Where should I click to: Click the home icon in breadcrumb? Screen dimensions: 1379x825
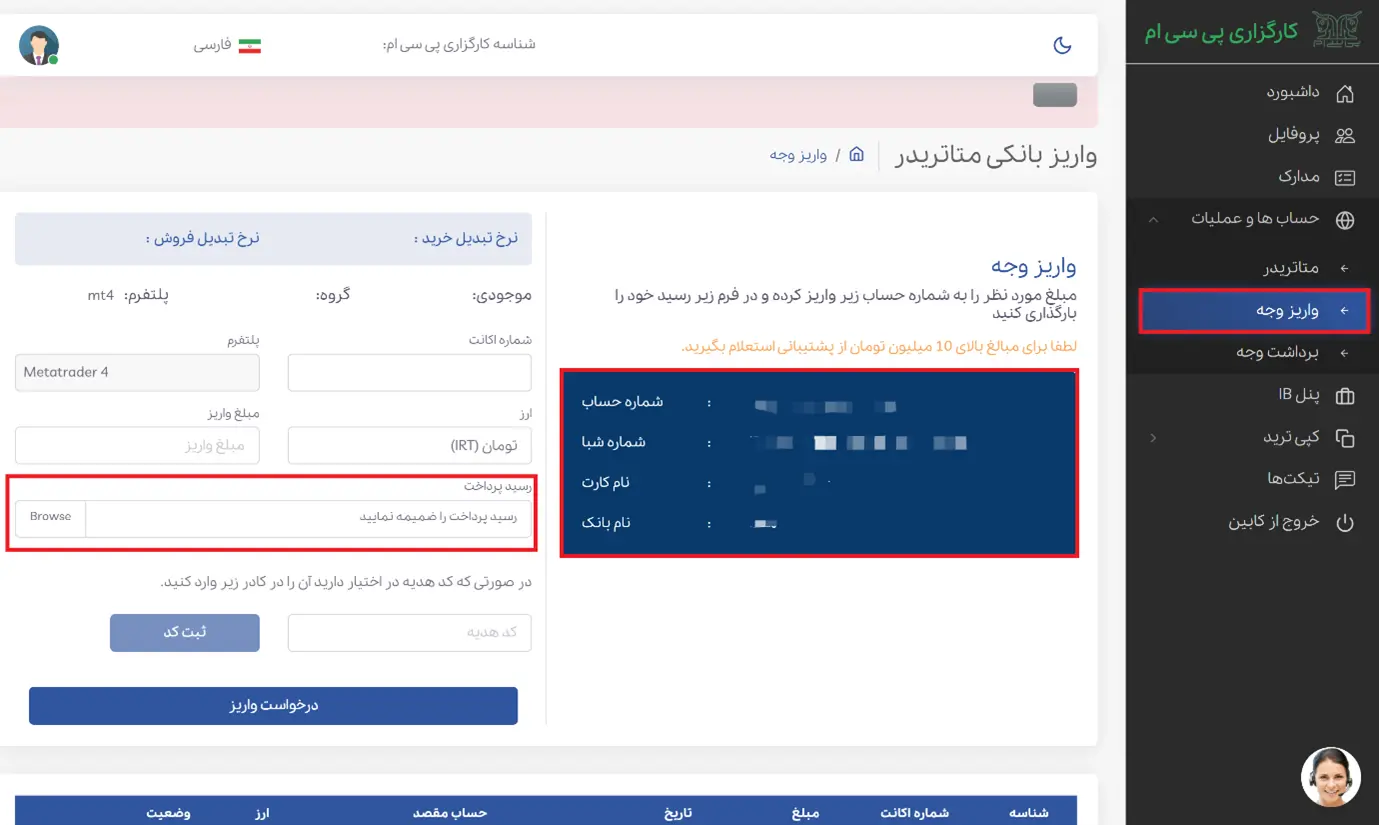point(856,155)
